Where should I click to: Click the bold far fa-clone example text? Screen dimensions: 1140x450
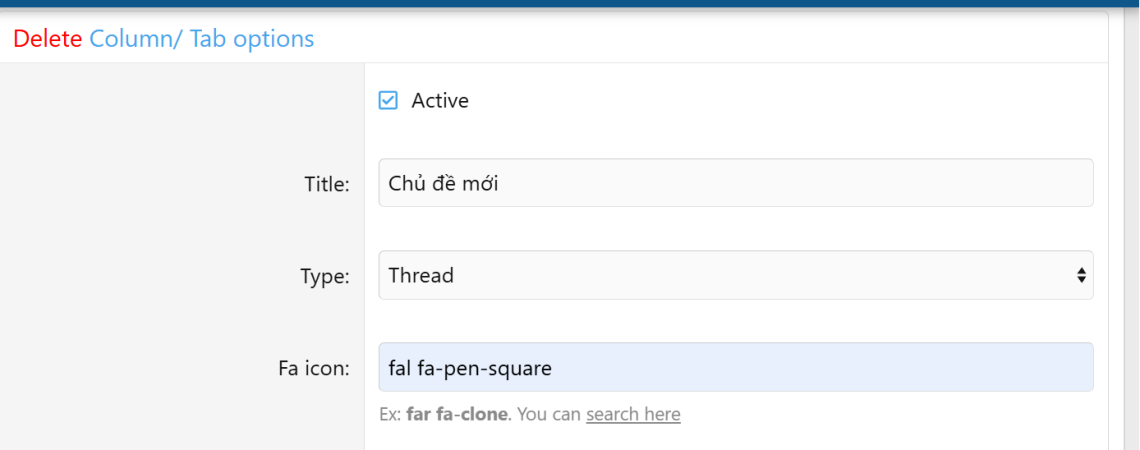457,414
